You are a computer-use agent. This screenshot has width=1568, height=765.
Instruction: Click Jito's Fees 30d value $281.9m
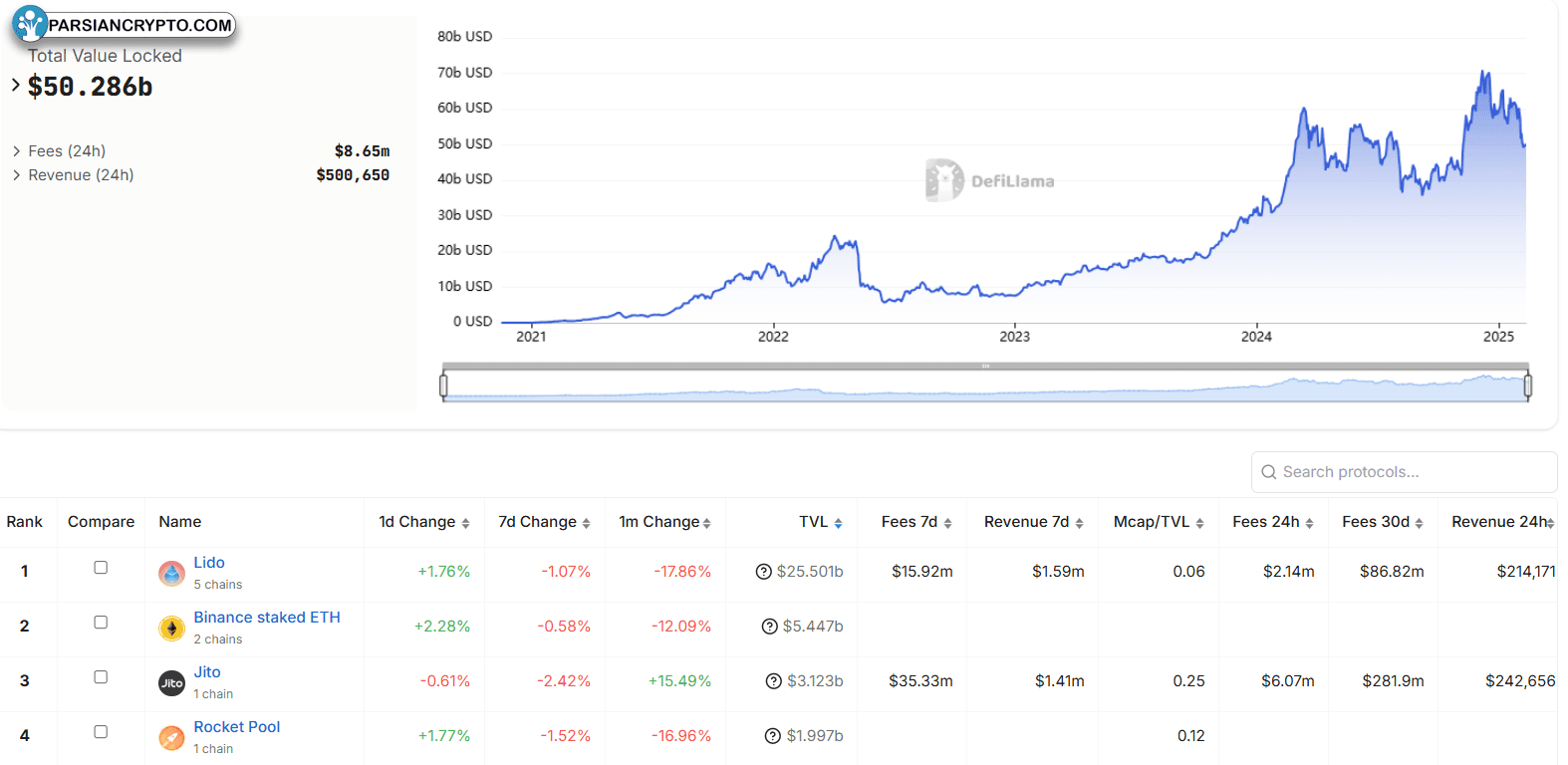click(x=1394, y=681)
